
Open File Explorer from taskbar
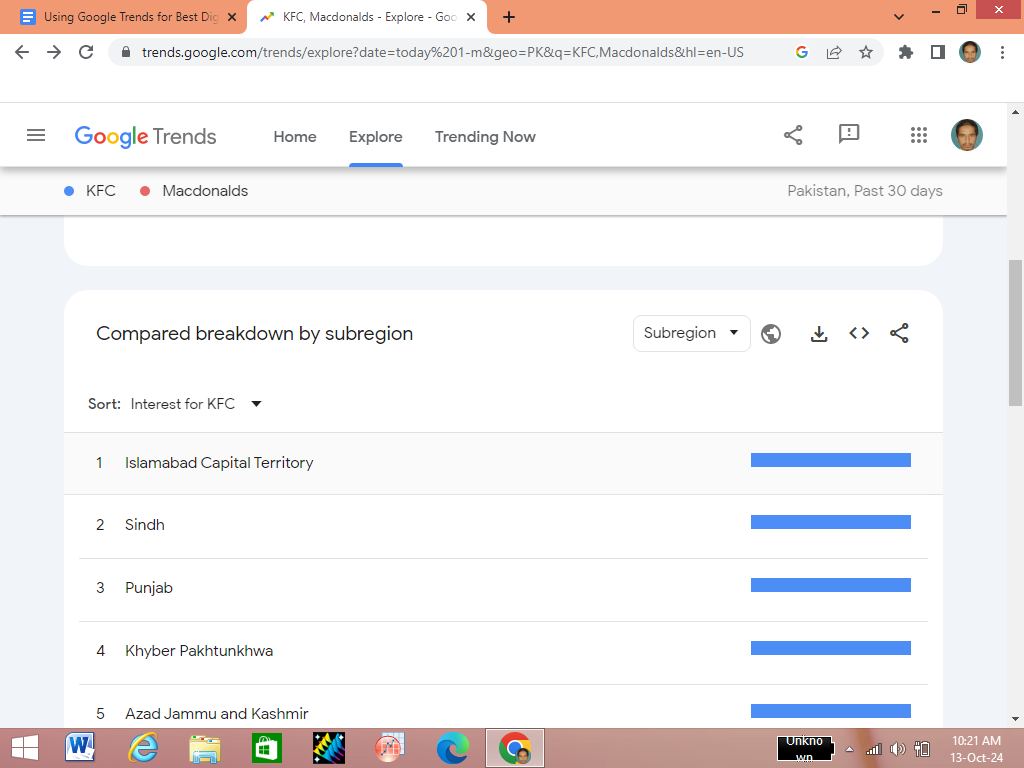(x=204, y=748)
